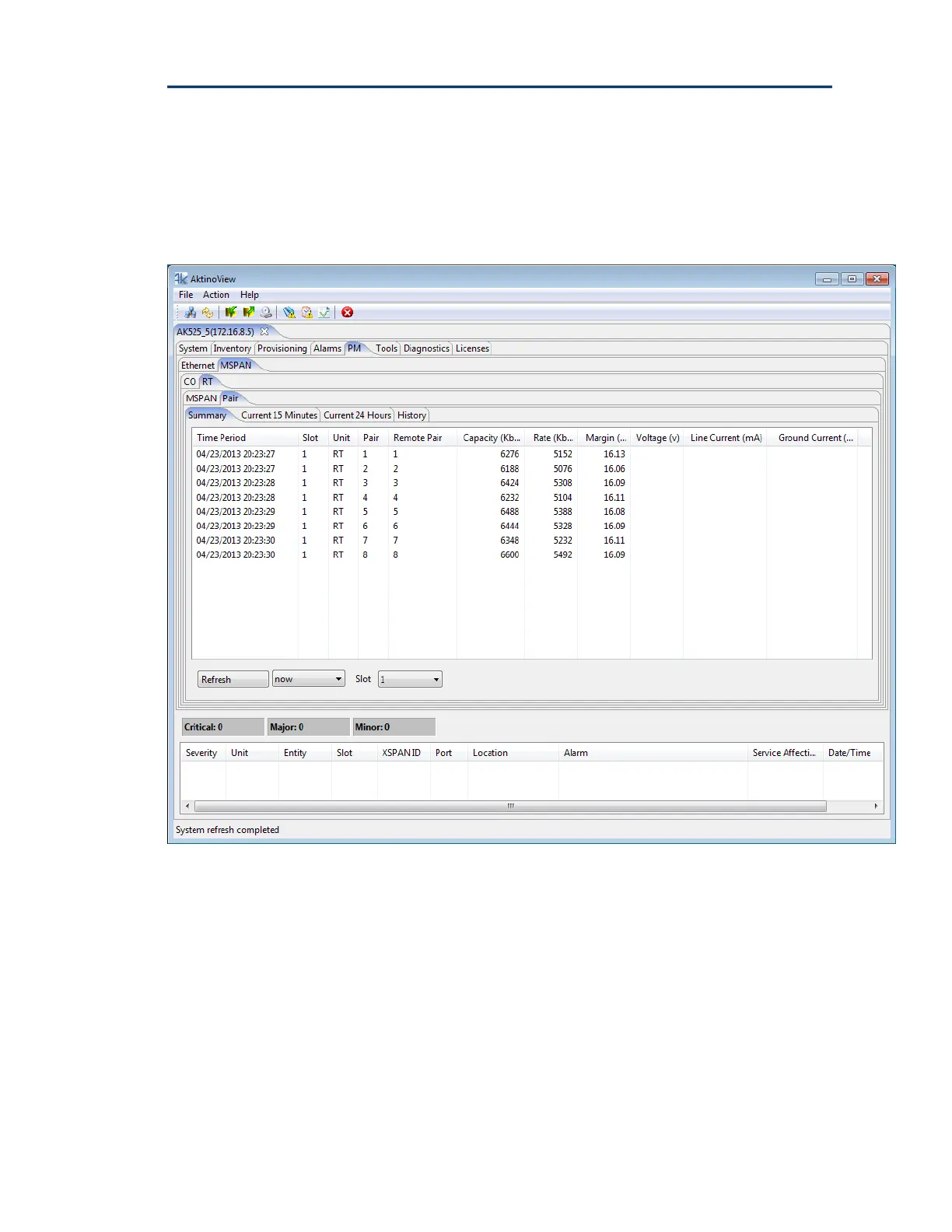Sort by Time Period column header
The width and height of the screenshot is (952, 1232).
[x=245, y=438]
